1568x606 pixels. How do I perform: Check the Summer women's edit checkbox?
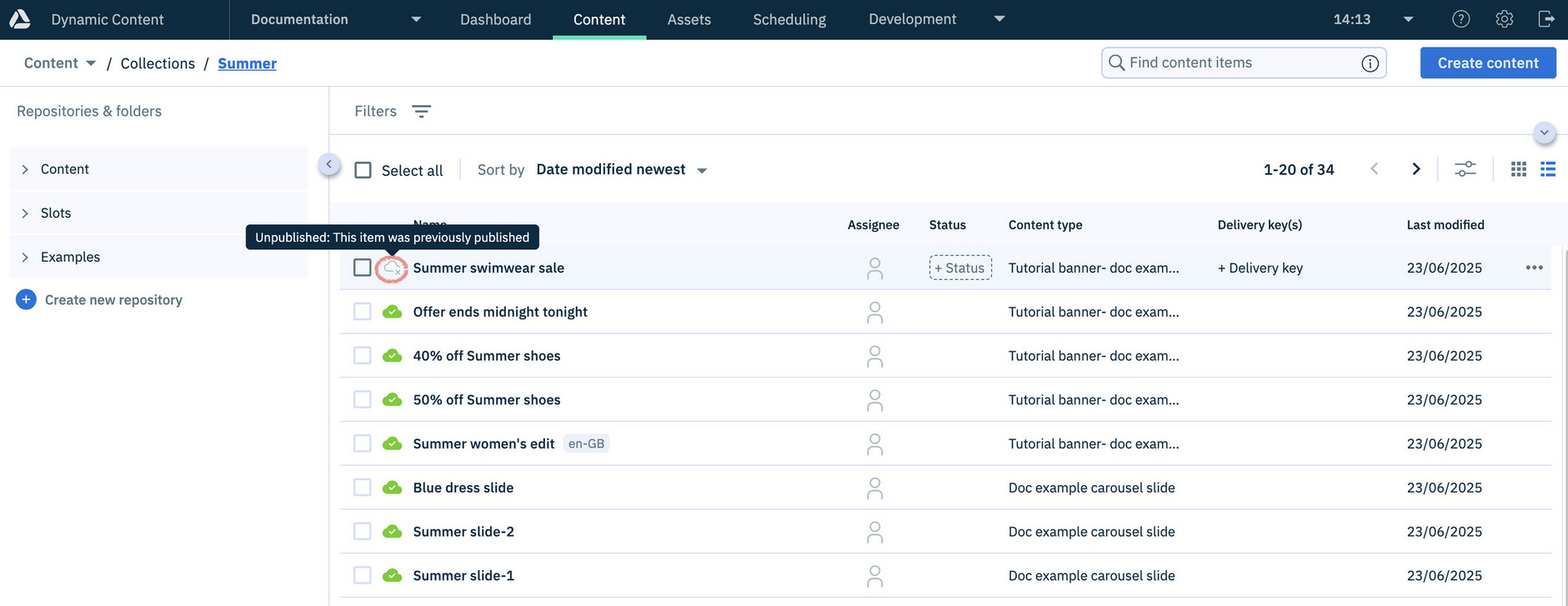[362, 443]
